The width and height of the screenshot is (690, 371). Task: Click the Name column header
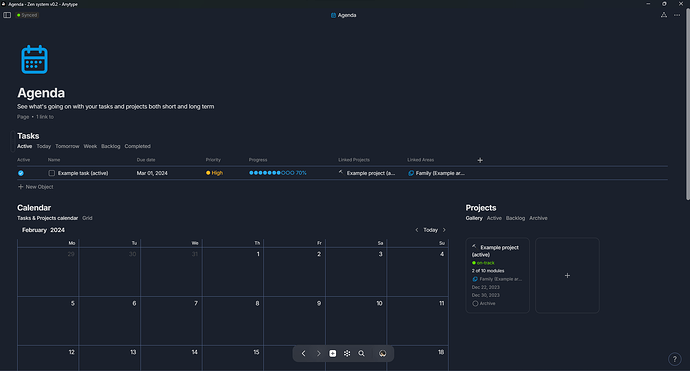click(x=54, y=160)
